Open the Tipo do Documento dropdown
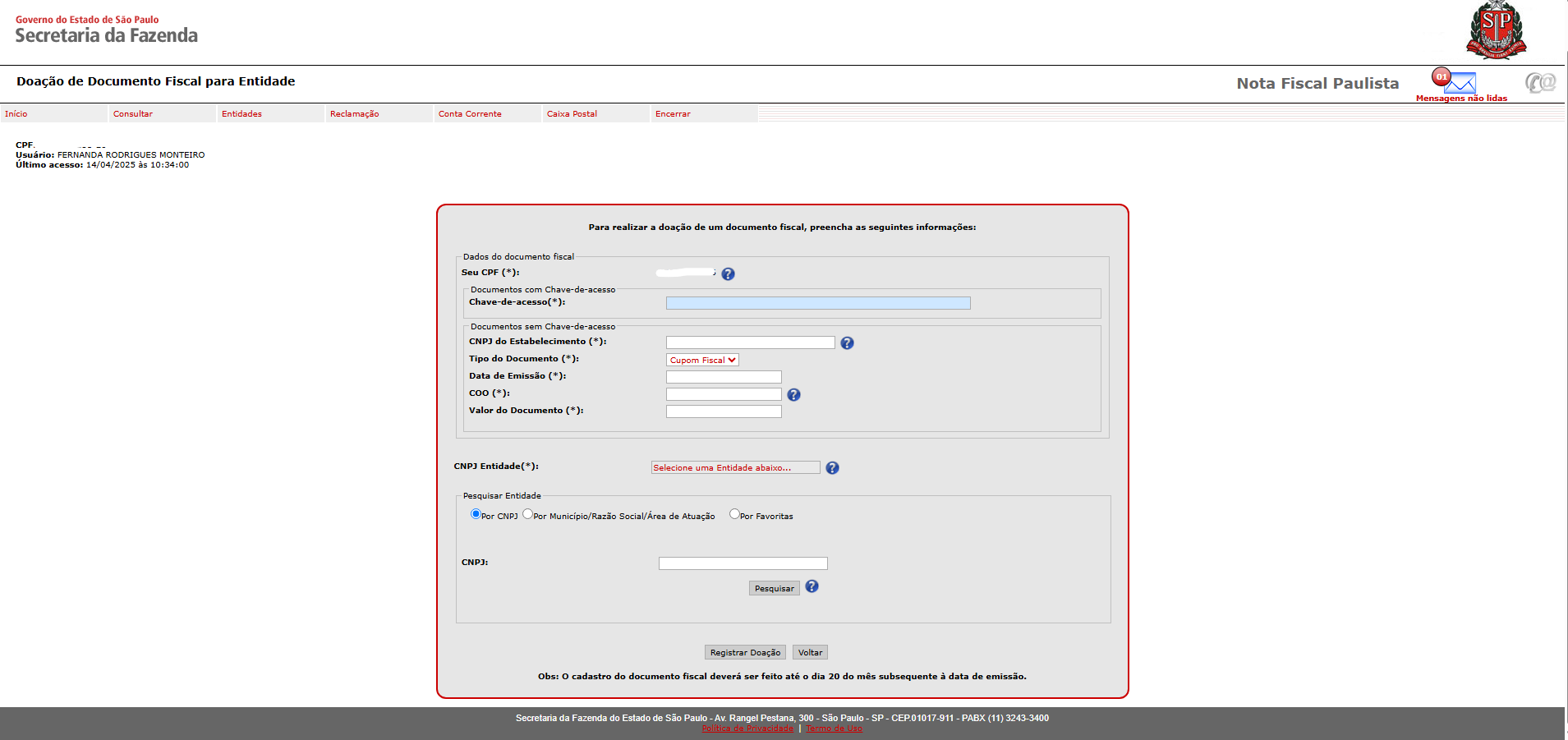The width and height of the screenshot is (1568, 740). (702, 360)
